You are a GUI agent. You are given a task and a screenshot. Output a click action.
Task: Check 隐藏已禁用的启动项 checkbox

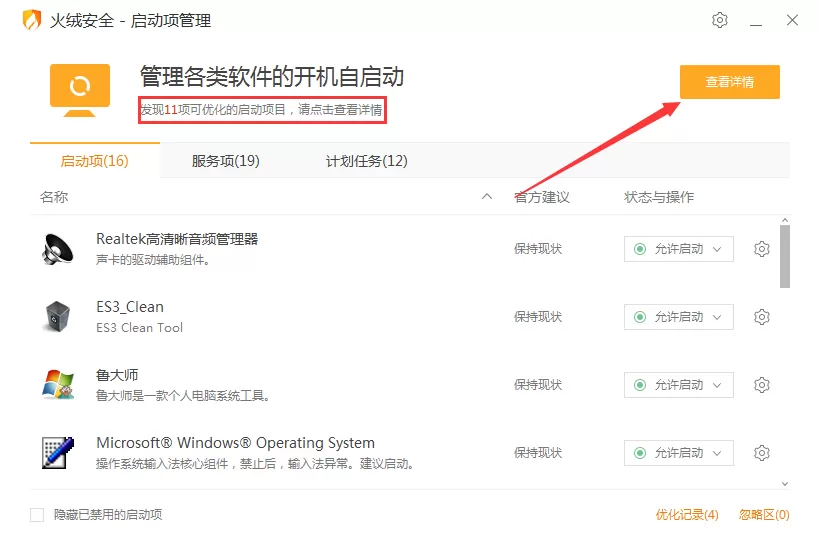(37, 515)
